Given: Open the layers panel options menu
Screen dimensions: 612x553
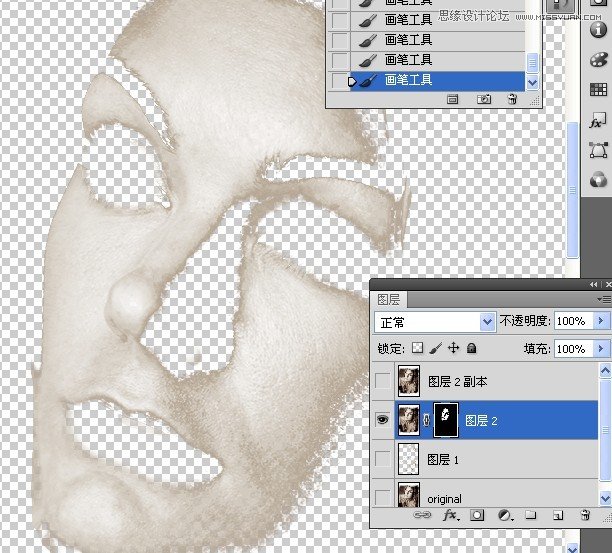Looking at the screenshot, I should point(603,299).
